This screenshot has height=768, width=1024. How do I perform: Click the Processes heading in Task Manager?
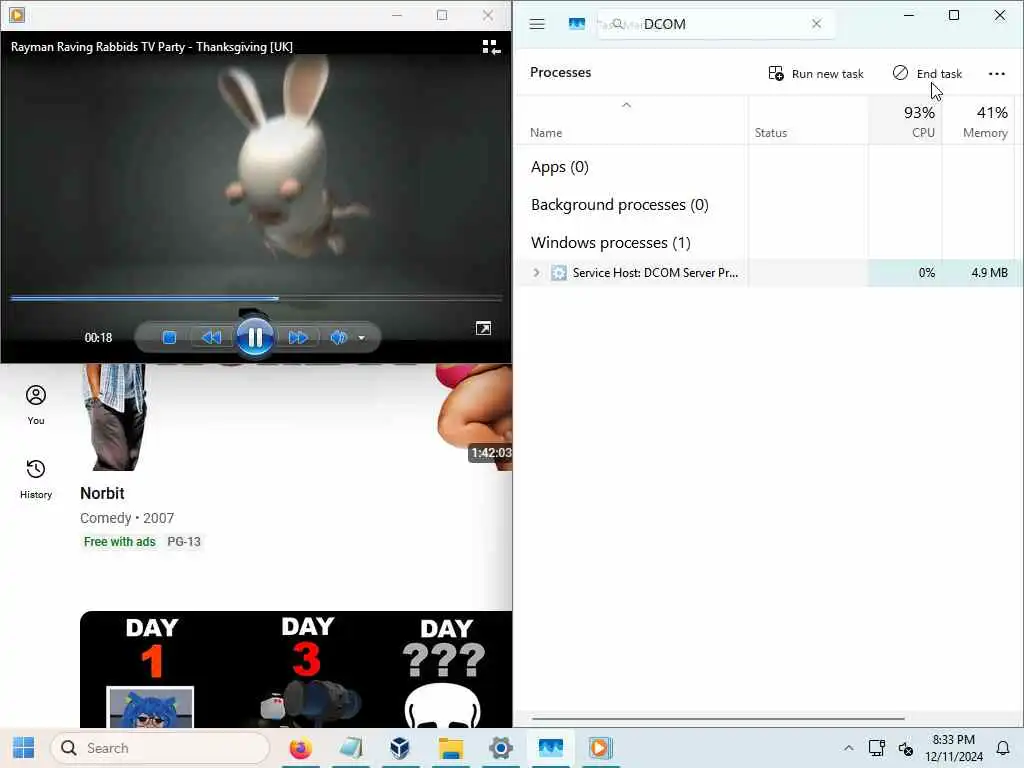coord(560,72)
